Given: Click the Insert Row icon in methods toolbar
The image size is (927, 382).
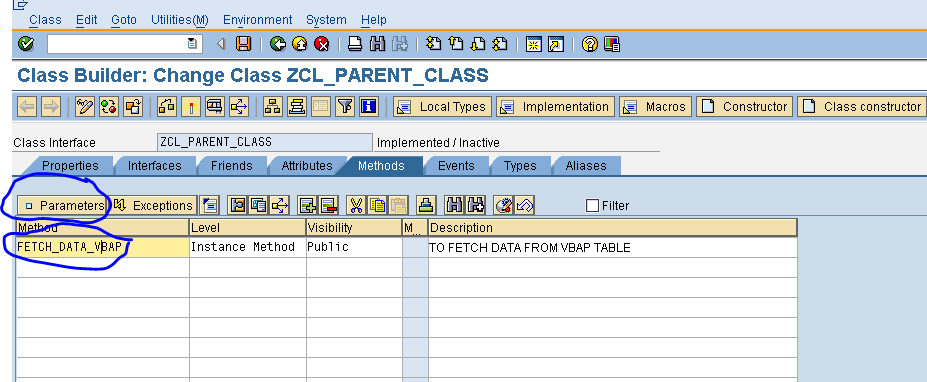Looking at the screenshot, I should pyautogui.click(x=307, y=205).
